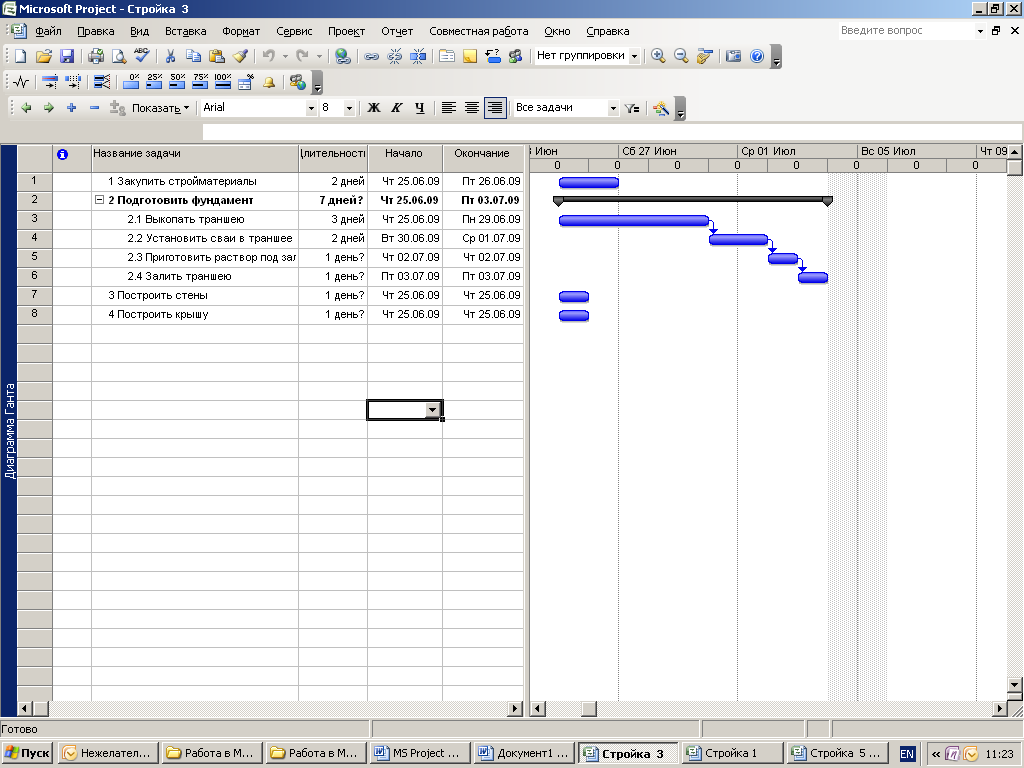Screen dimensions: 1024x768
Task: Open the Файл menu
Action: [48, 31]
